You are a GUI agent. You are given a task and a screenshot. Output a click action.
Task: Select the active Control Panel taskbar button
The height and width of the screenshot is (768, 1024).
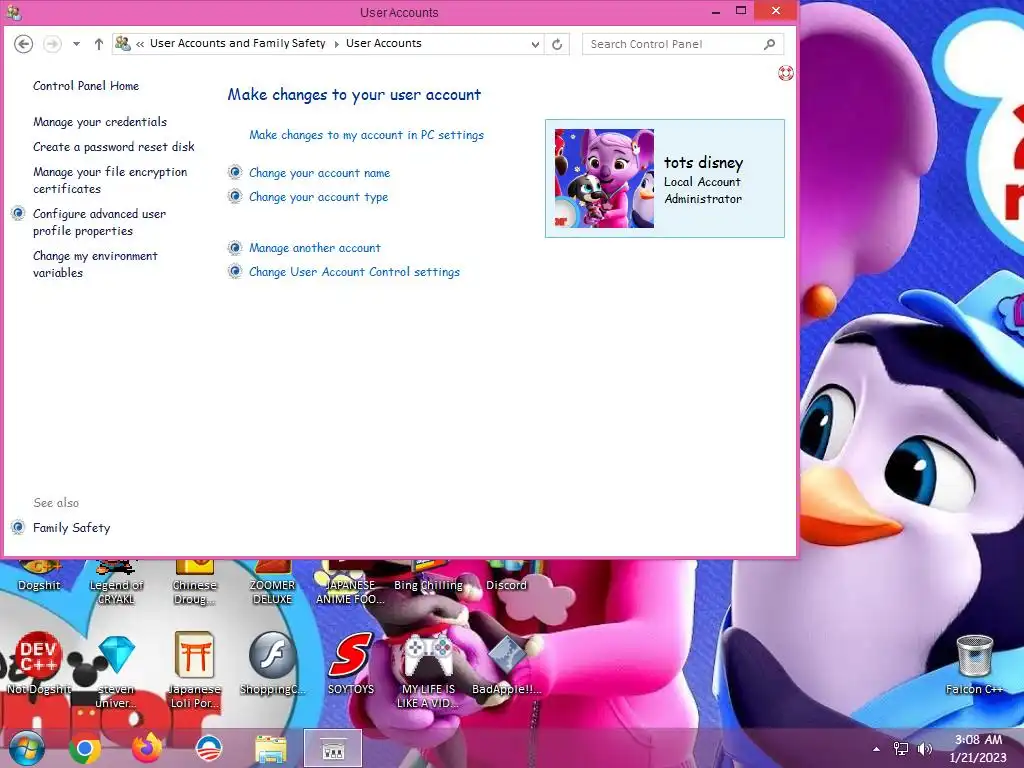333,748
